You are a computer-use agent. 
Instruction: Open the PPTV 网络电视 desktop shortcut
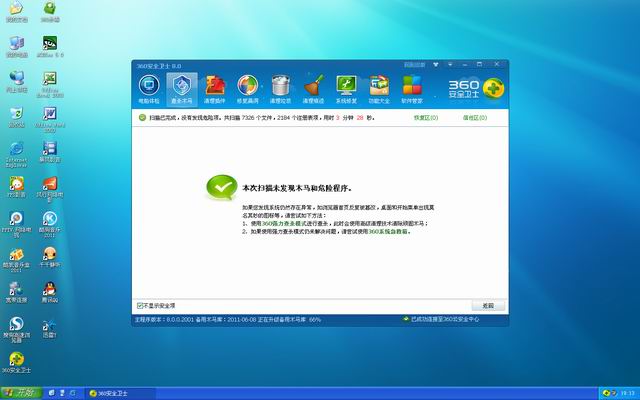point(17,224)
